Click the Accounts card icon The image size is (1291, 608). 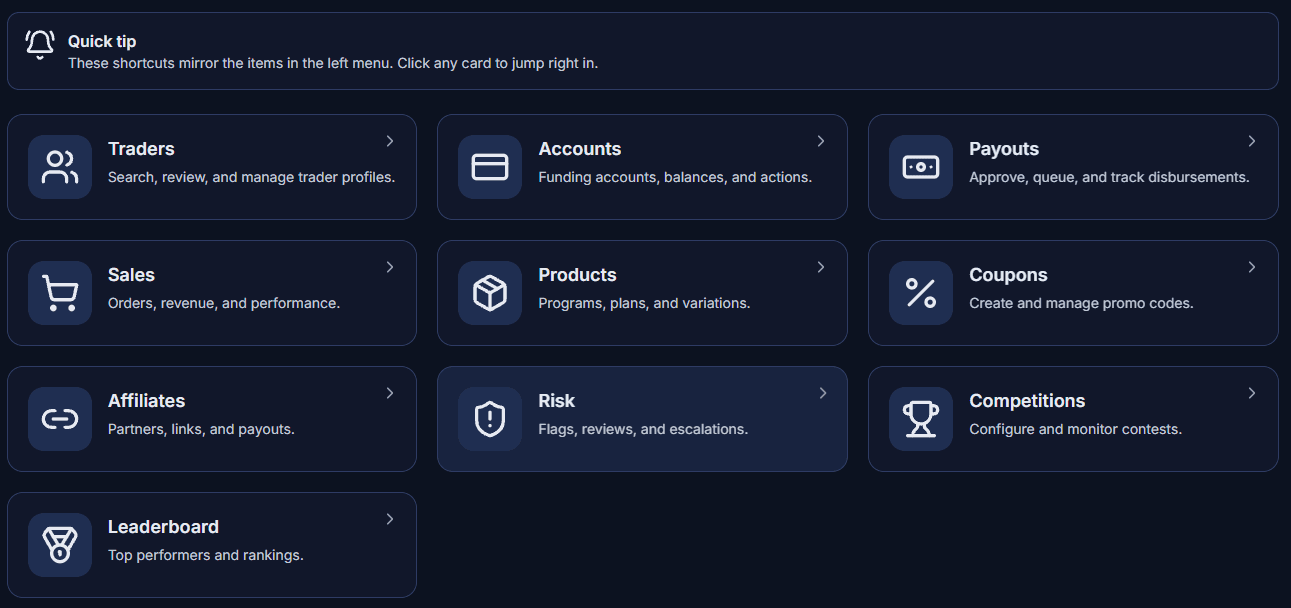pyautogui.click(x=489, y=166)
